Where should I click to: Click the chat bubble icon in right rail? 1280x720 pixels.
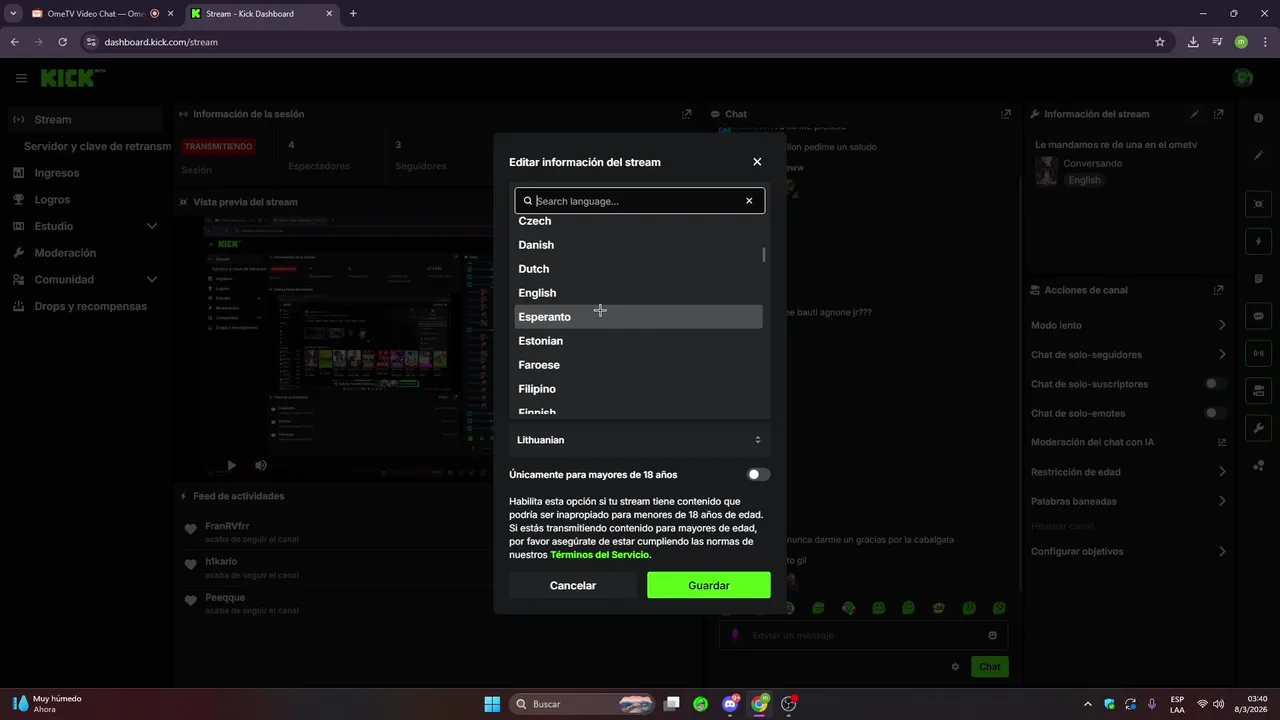(1258, 316)
